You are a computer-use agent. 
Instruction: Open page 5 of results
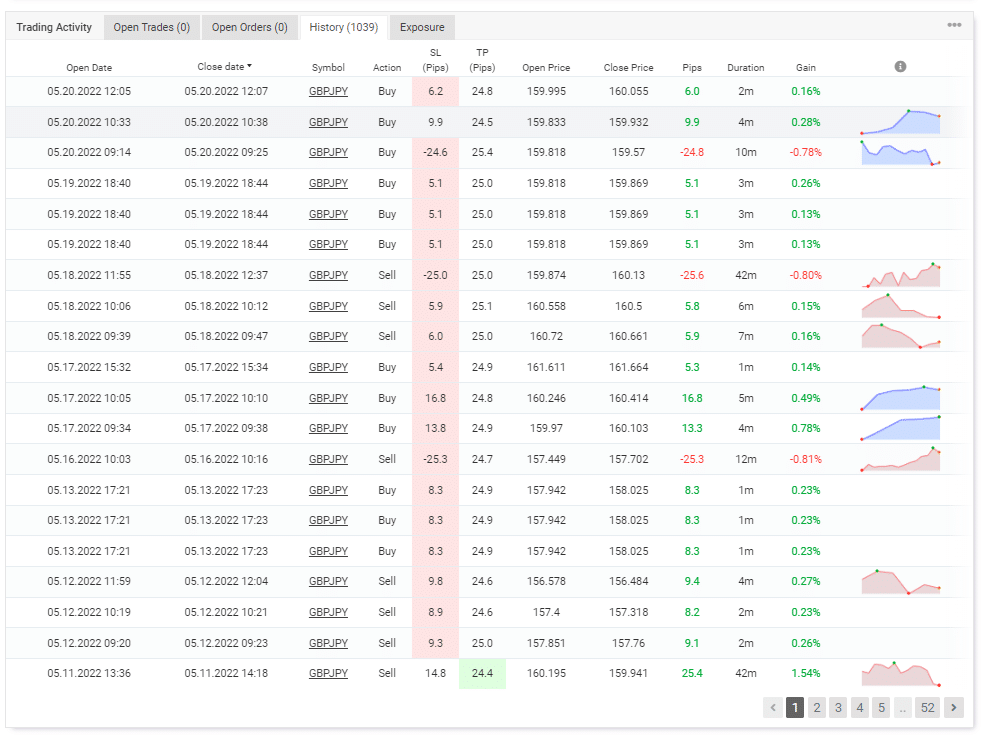881,707
